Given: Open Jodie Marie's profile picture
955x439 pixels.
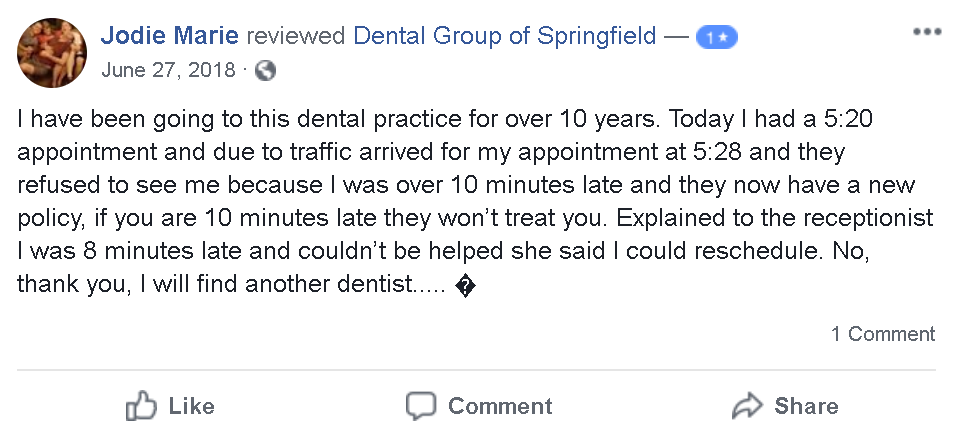Looking at the screenshot, I should coord(52,52).
